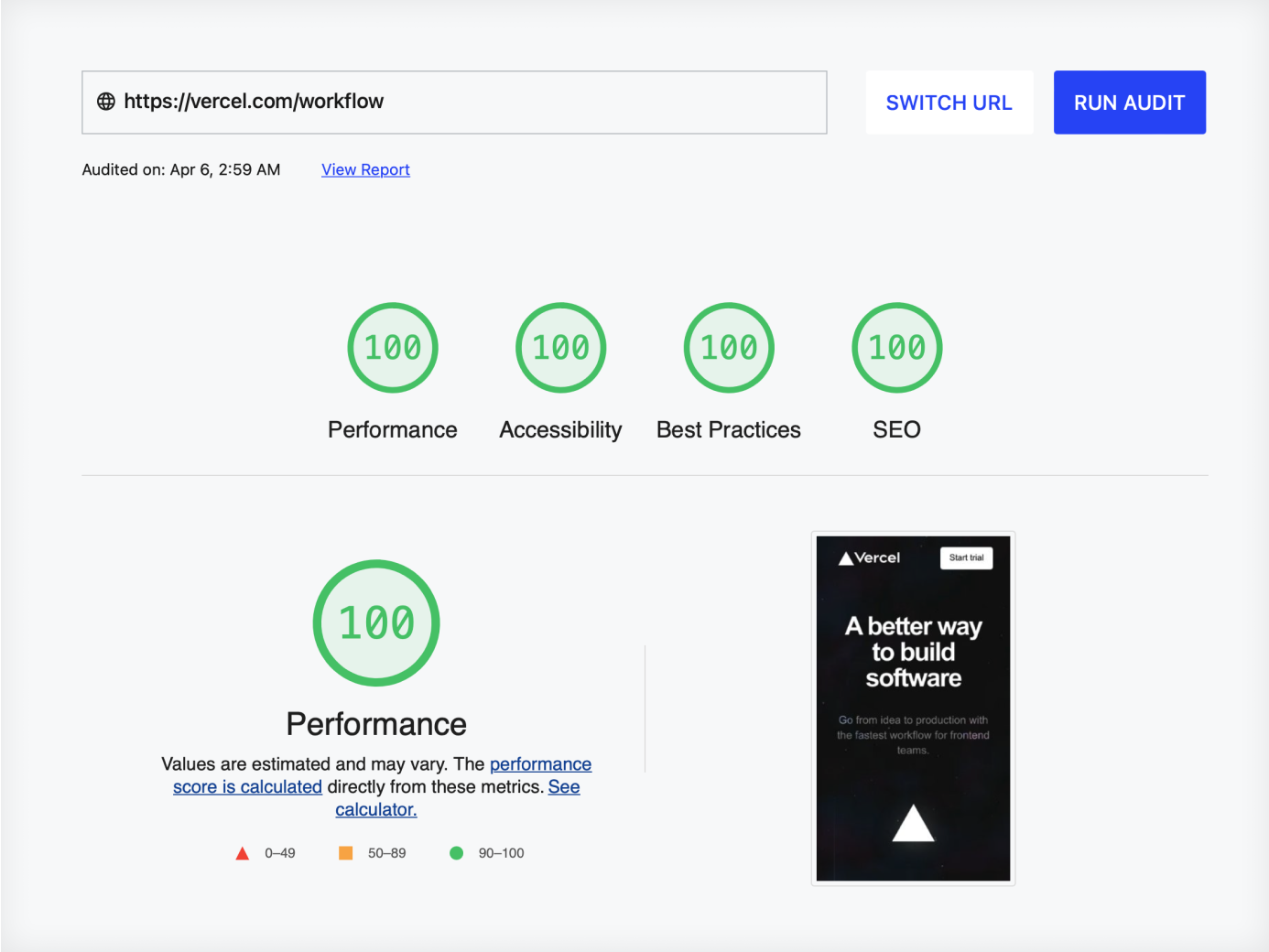
Task: Open the View Report link
Action: point(365,169)
